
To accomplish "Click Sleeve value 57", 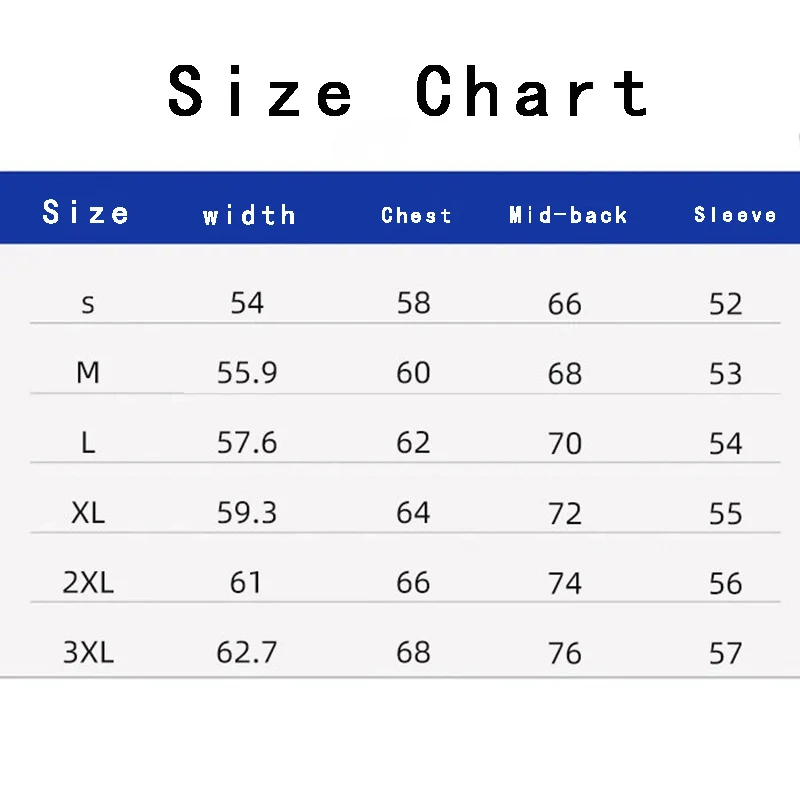I will tap(726, 653).
